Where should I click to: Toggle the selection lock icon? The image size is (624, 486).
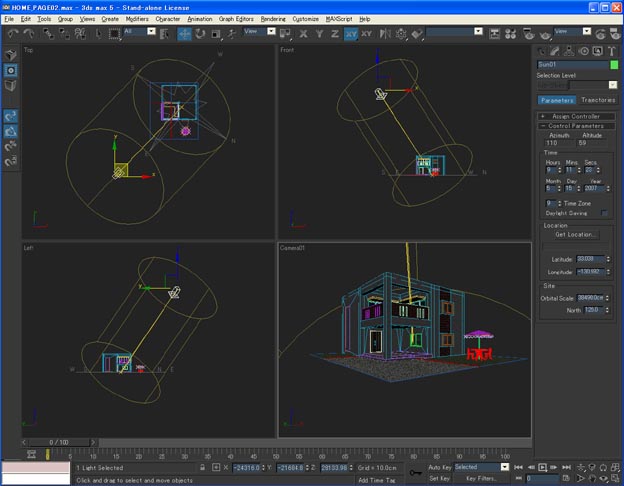tap(203, 467)
